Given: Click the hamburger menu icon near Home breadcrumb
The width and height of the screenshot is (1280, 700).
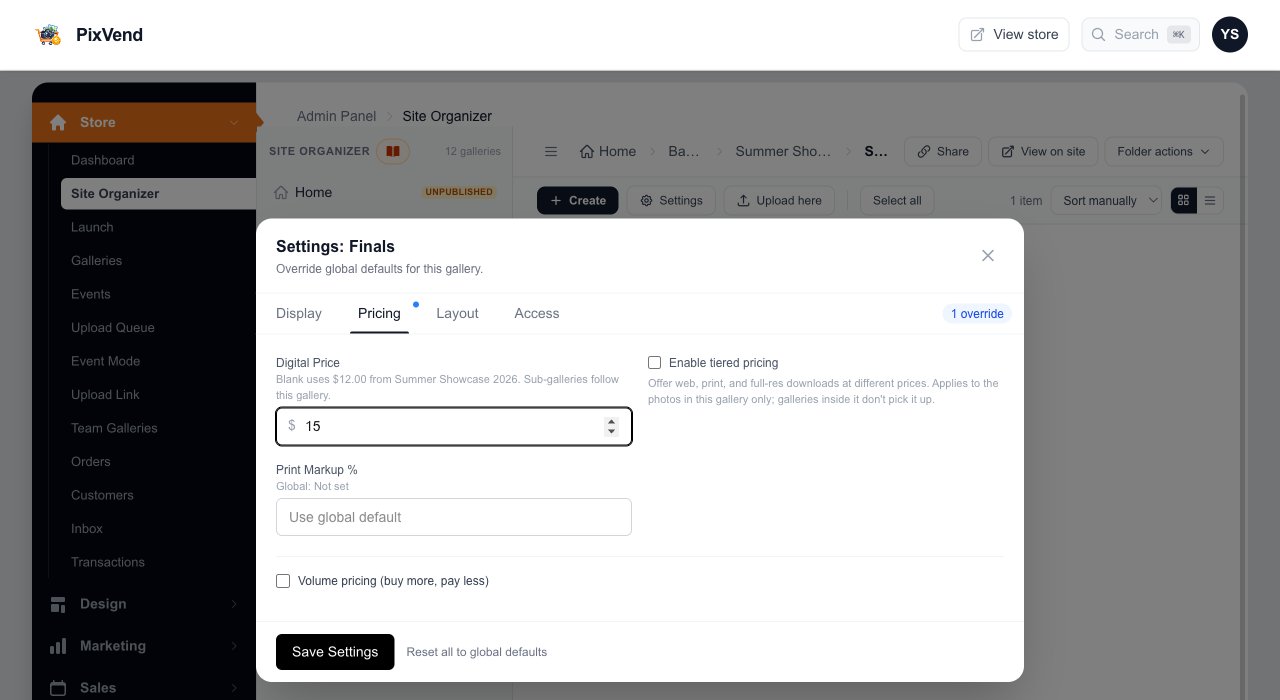Looking at the screenshot, I should click(550, 152).
